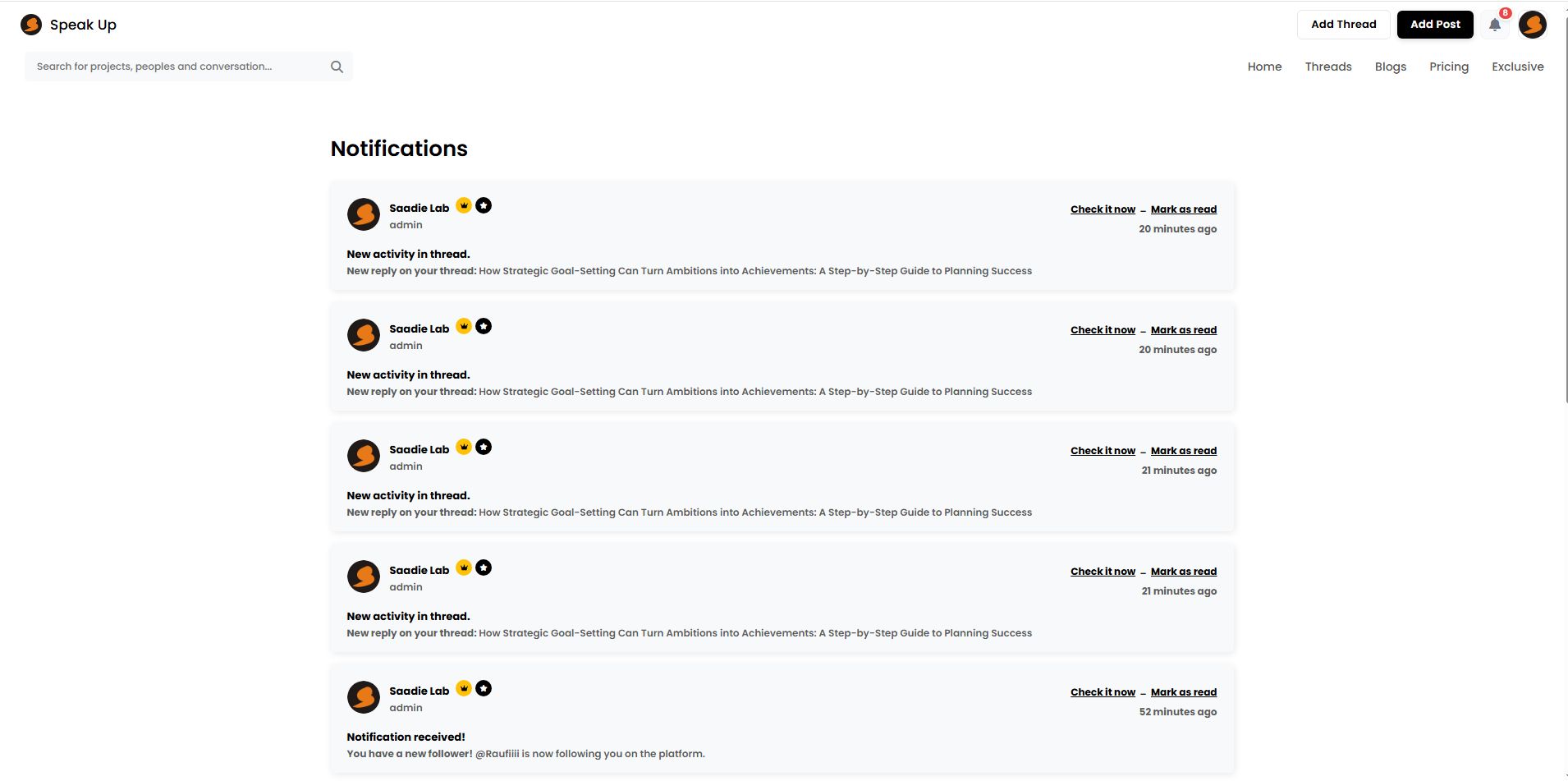The height and width of the screenshot is (781, 1568).
Task: Click the Speak Up logo icon
Action: click(x=31, y=25)
